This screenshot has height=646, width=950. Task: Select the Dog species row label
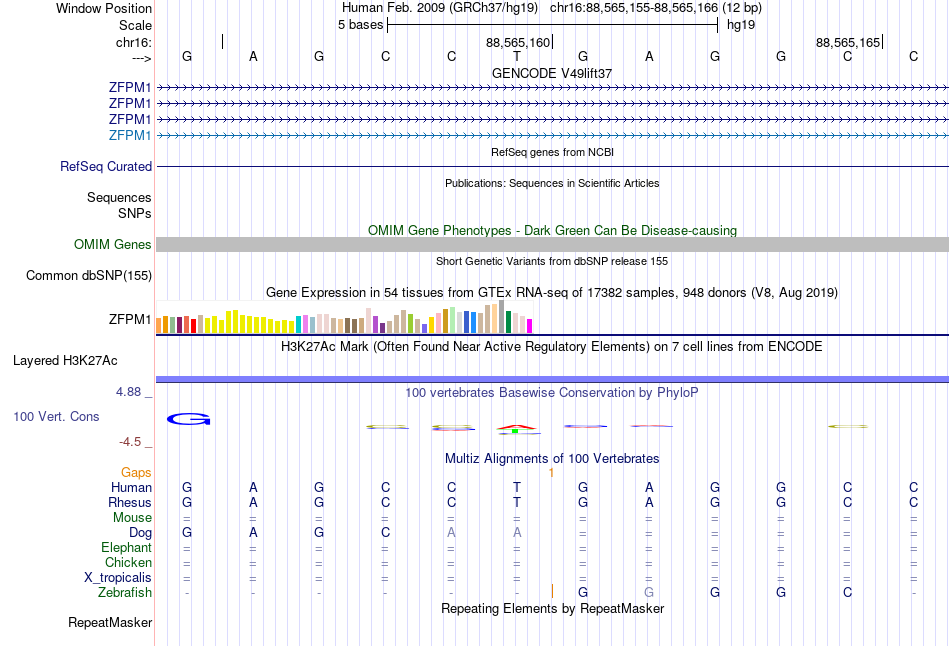click(140, 532)
